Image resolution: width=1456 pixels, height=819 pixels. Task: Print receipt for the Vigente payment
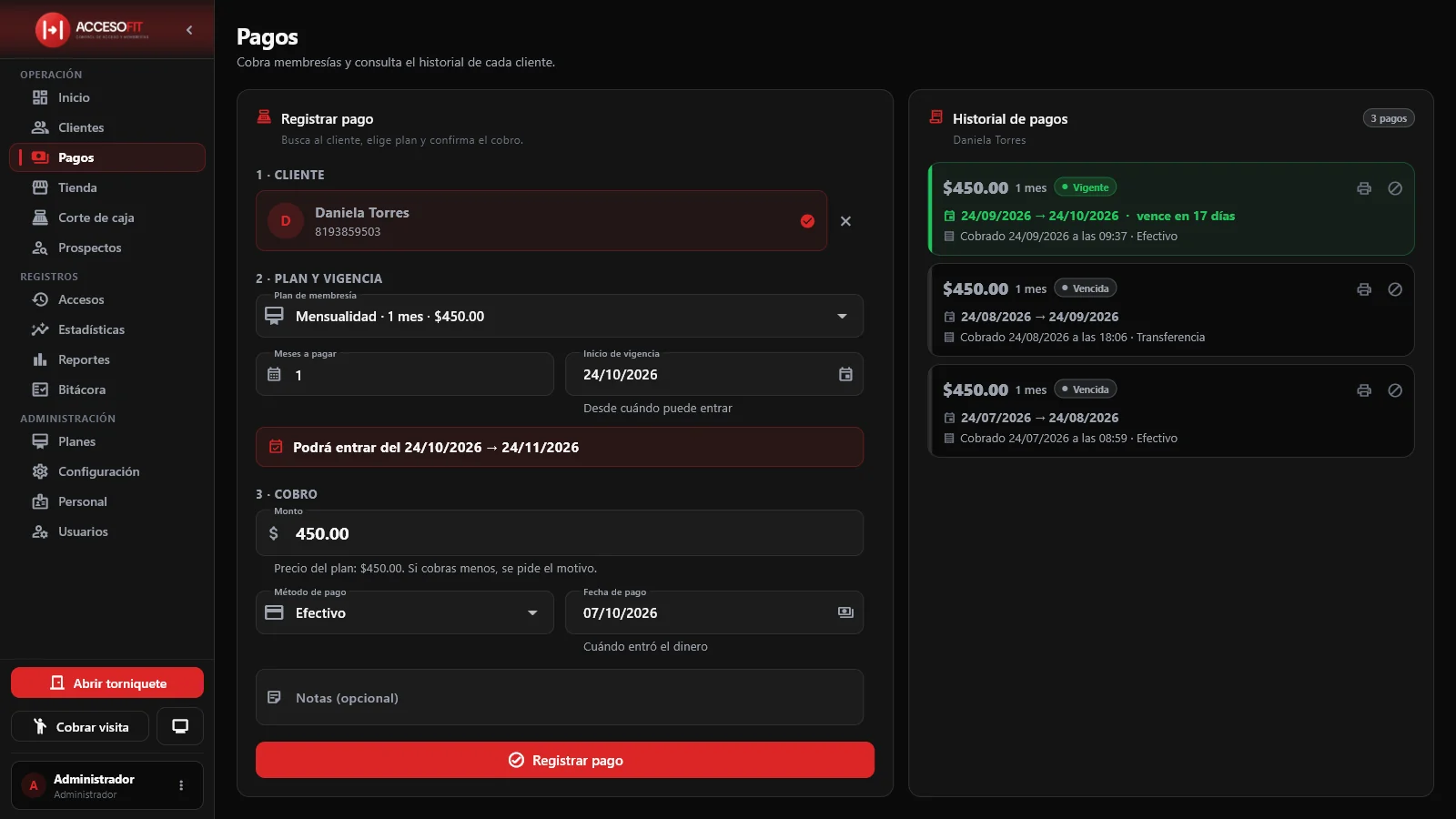(x=1364, y=188)
